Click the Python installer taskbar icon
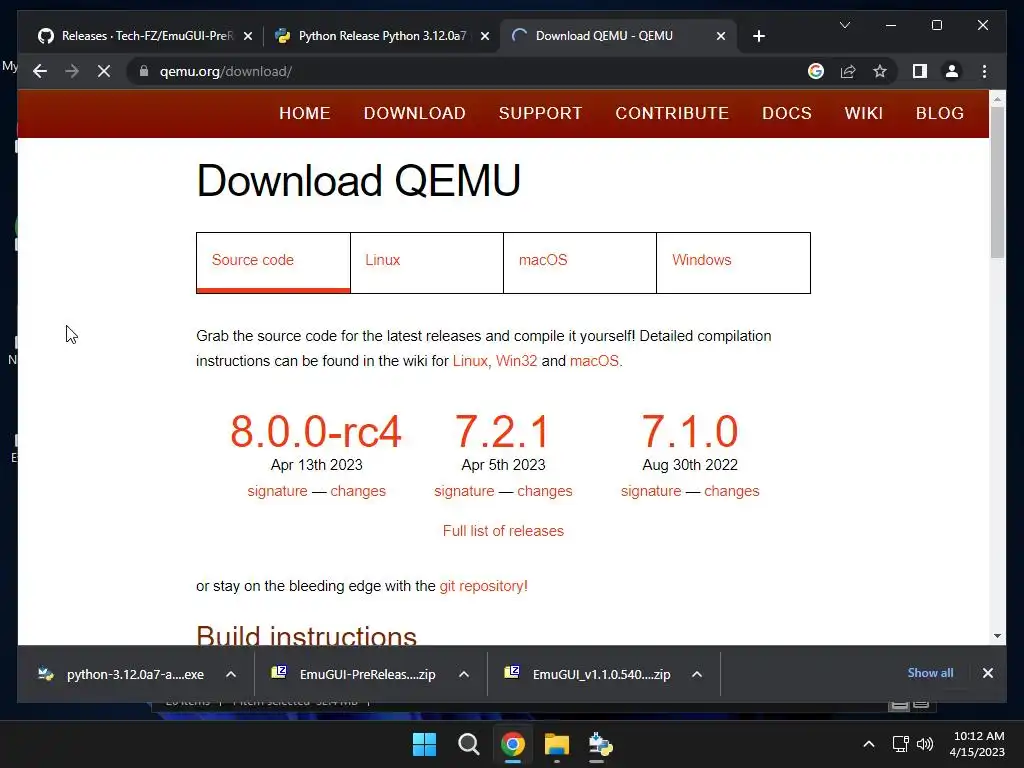 (600, 744)
